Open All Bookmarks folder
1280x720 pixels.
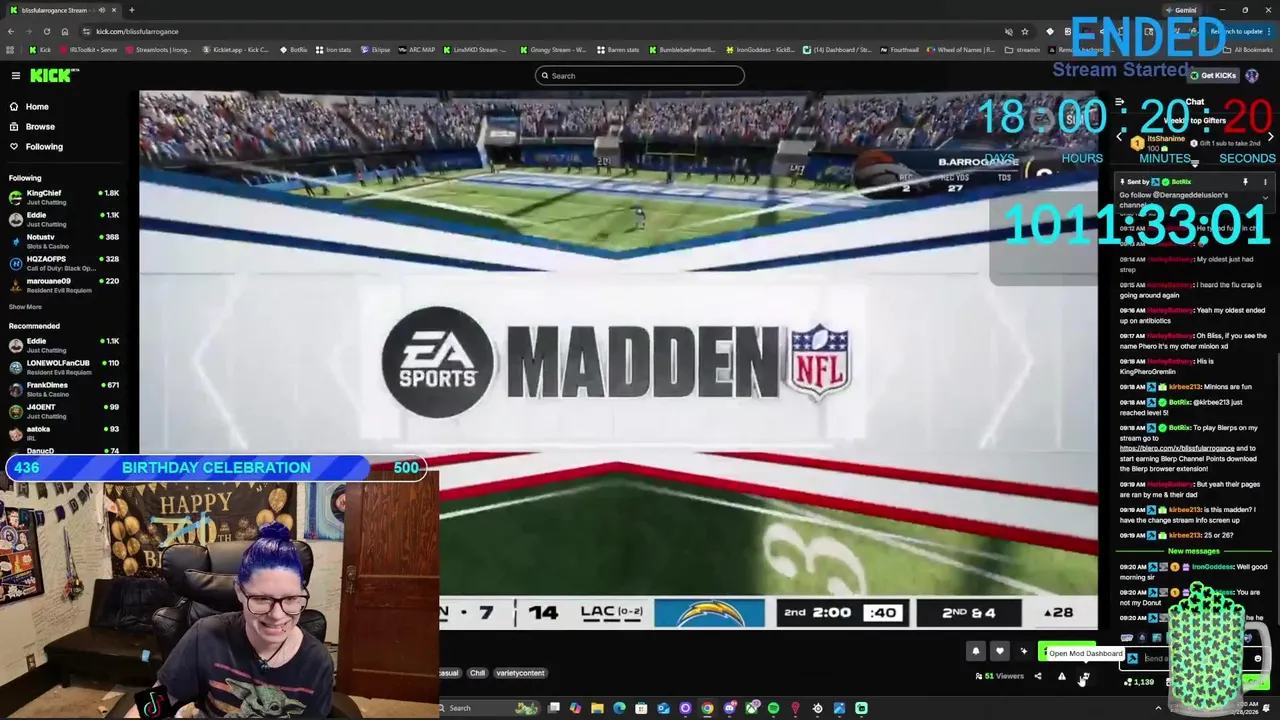[x=1249, y=49]
